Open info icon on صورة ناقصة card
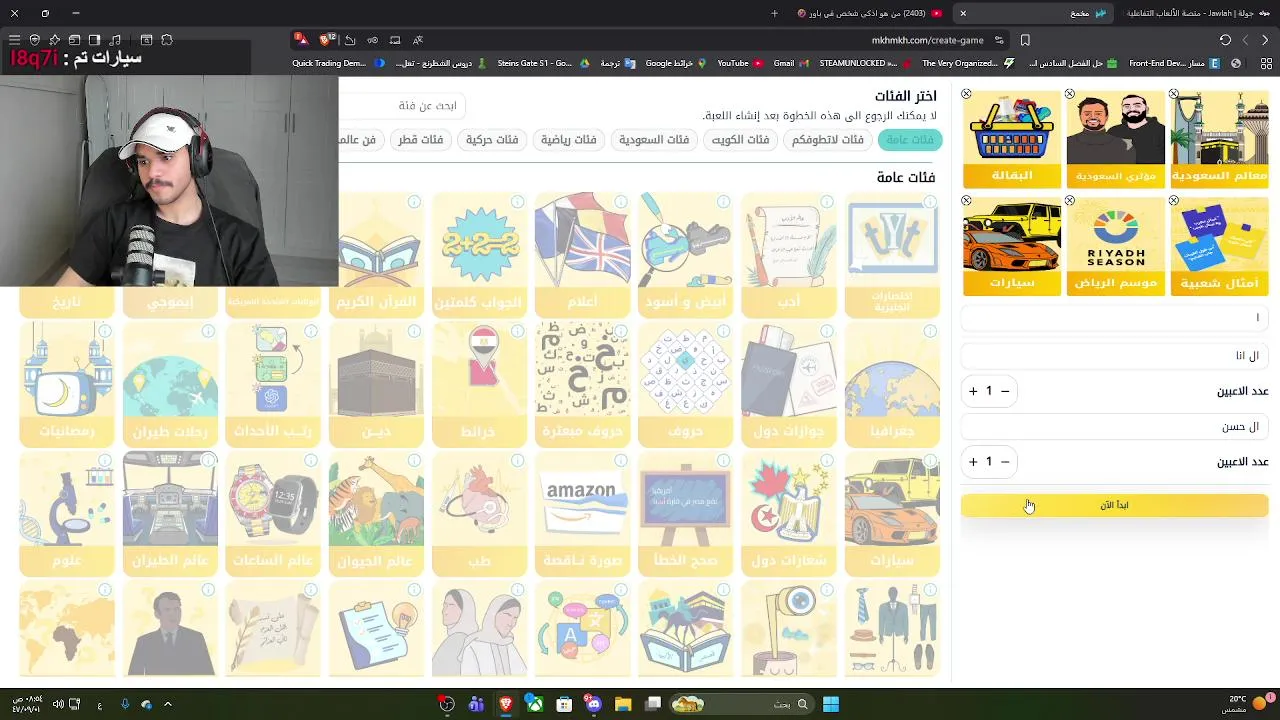 point(621,461)
